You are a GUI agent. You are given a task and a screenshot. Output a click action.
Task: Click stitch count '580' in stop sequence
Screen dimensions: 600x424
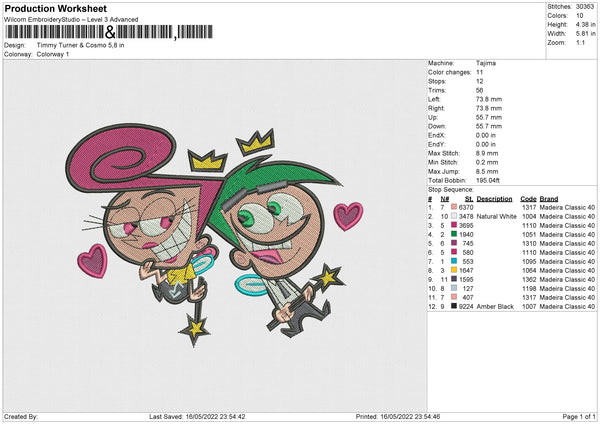(x=468, y=252)
